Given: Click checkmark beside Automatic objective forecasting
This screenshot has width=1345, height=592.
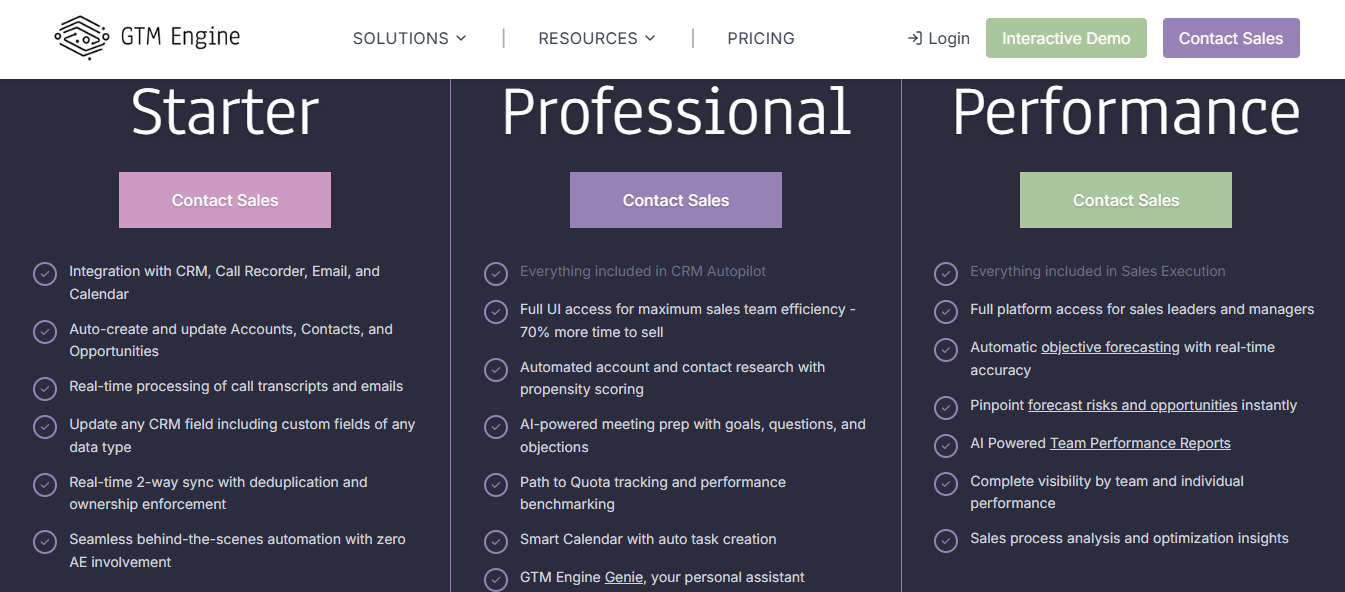Looking at the screenshot, I should pyautogui.click(x=946, y=350).
